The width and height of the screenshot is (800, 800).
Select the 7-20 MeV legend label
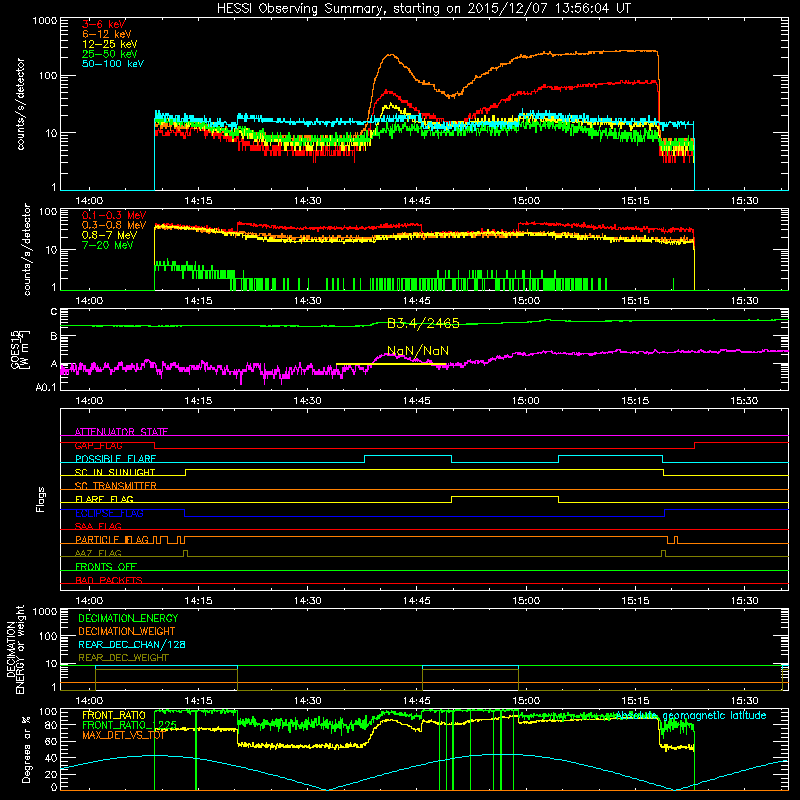pyautogui.click(x=108, y=245)
